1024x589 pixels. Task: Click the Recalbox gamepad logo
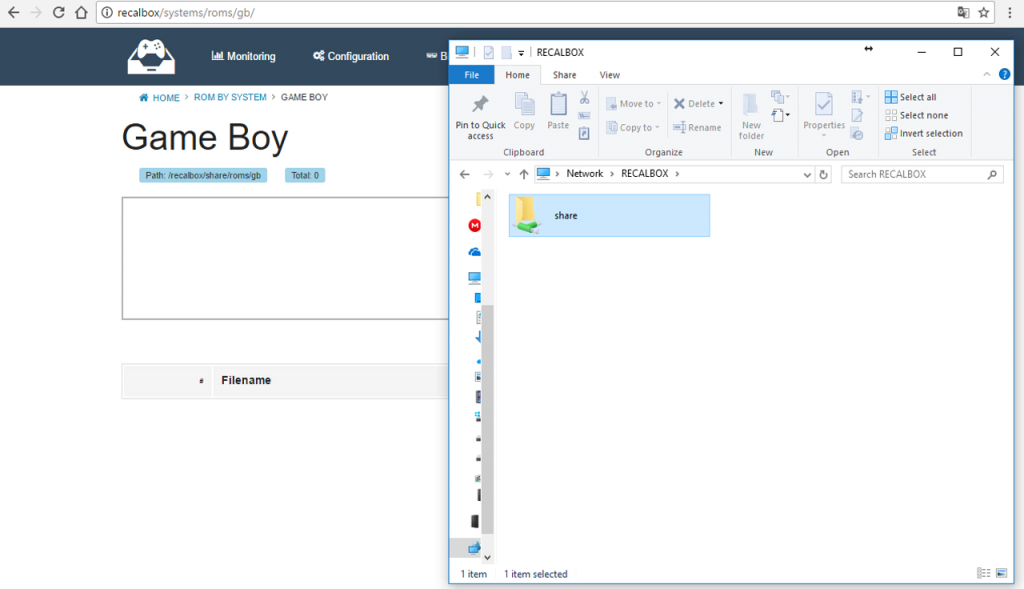(x=151, y=56)
